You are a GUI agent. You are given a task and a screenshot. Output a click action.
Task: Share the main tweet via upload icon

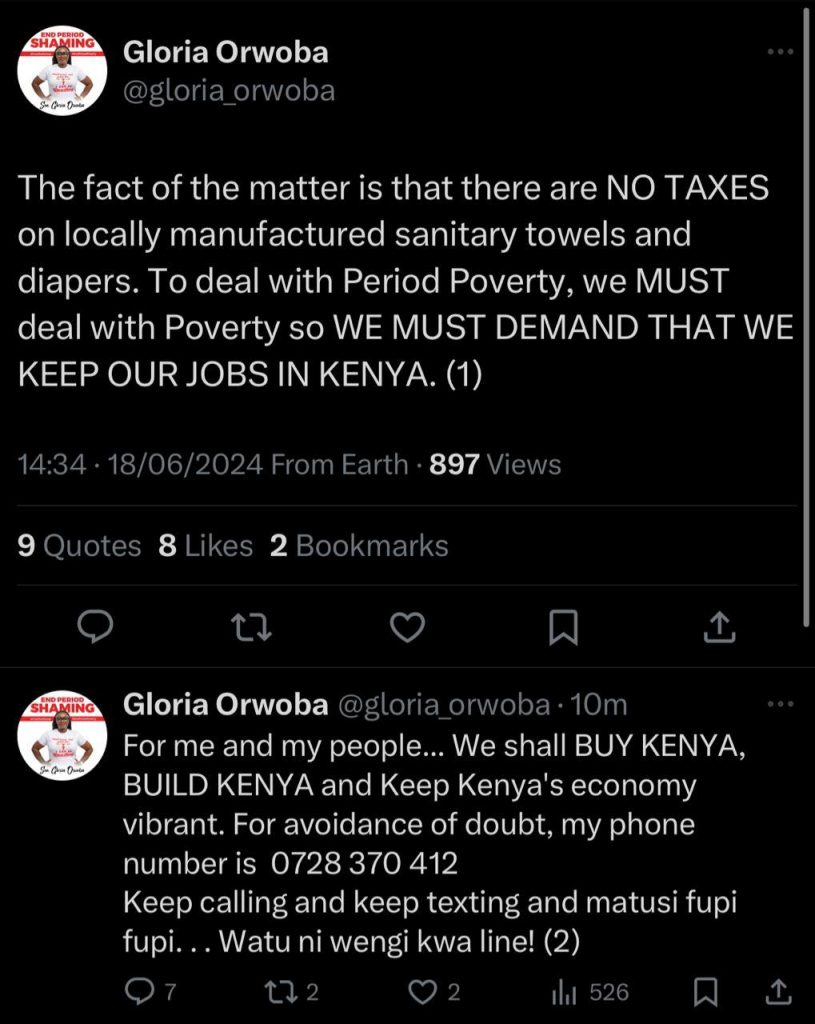click(x=720, y=626)
